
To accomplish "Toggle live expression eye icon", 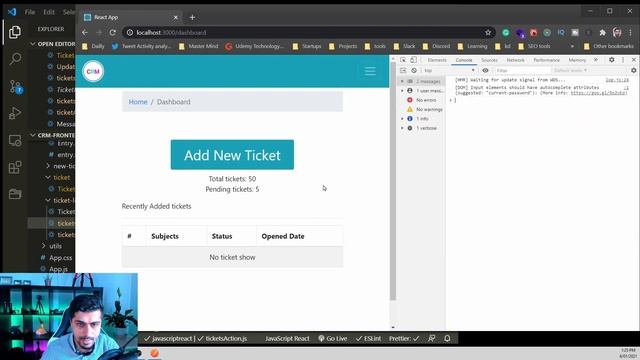I will pyautogui.click(x=485, y=70).
